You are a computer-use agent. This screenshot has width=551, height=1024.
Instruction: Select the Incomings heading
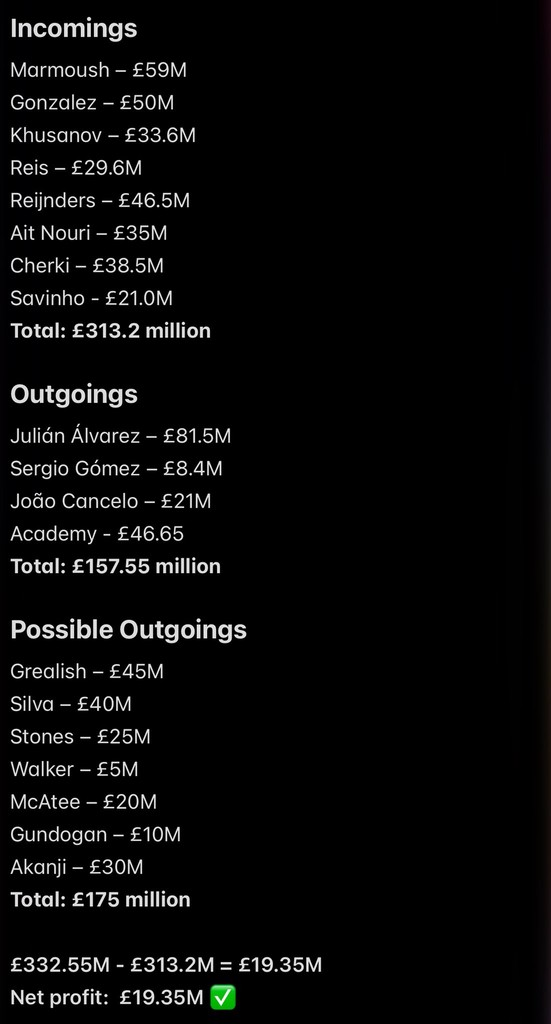(74, 28)
